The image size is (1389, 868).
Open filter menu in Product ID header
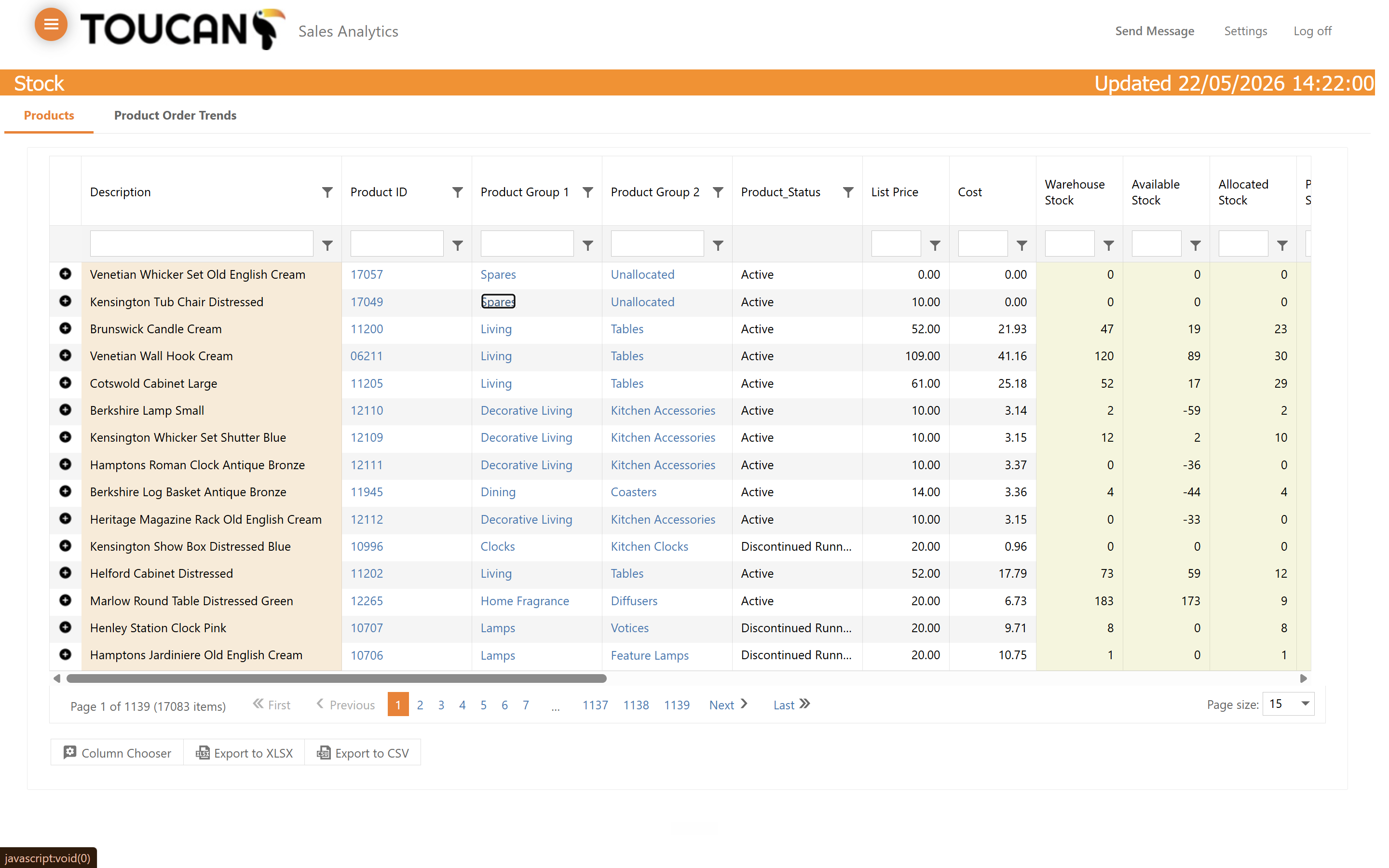[x=457, y=192]
